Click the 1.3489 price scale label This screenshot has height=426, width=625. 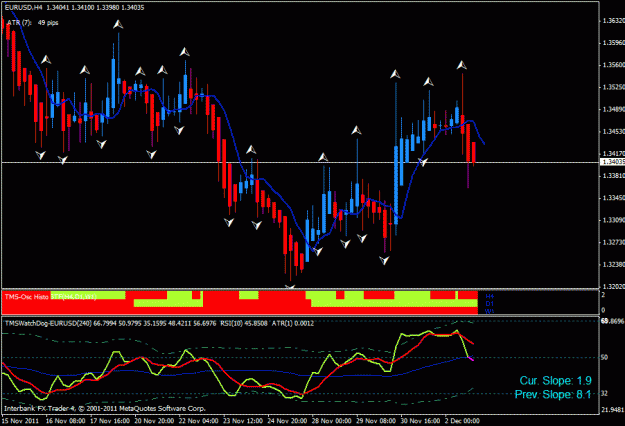pyautogui.click(x=614, y=109)
